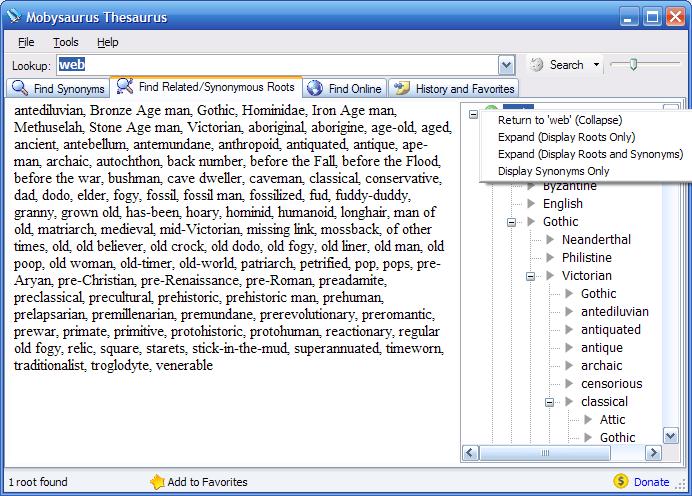Image resolution: width=692 pixels, height=496 pixels.
Task: Collapse the Gothic node under English
Action: [512, 222]
